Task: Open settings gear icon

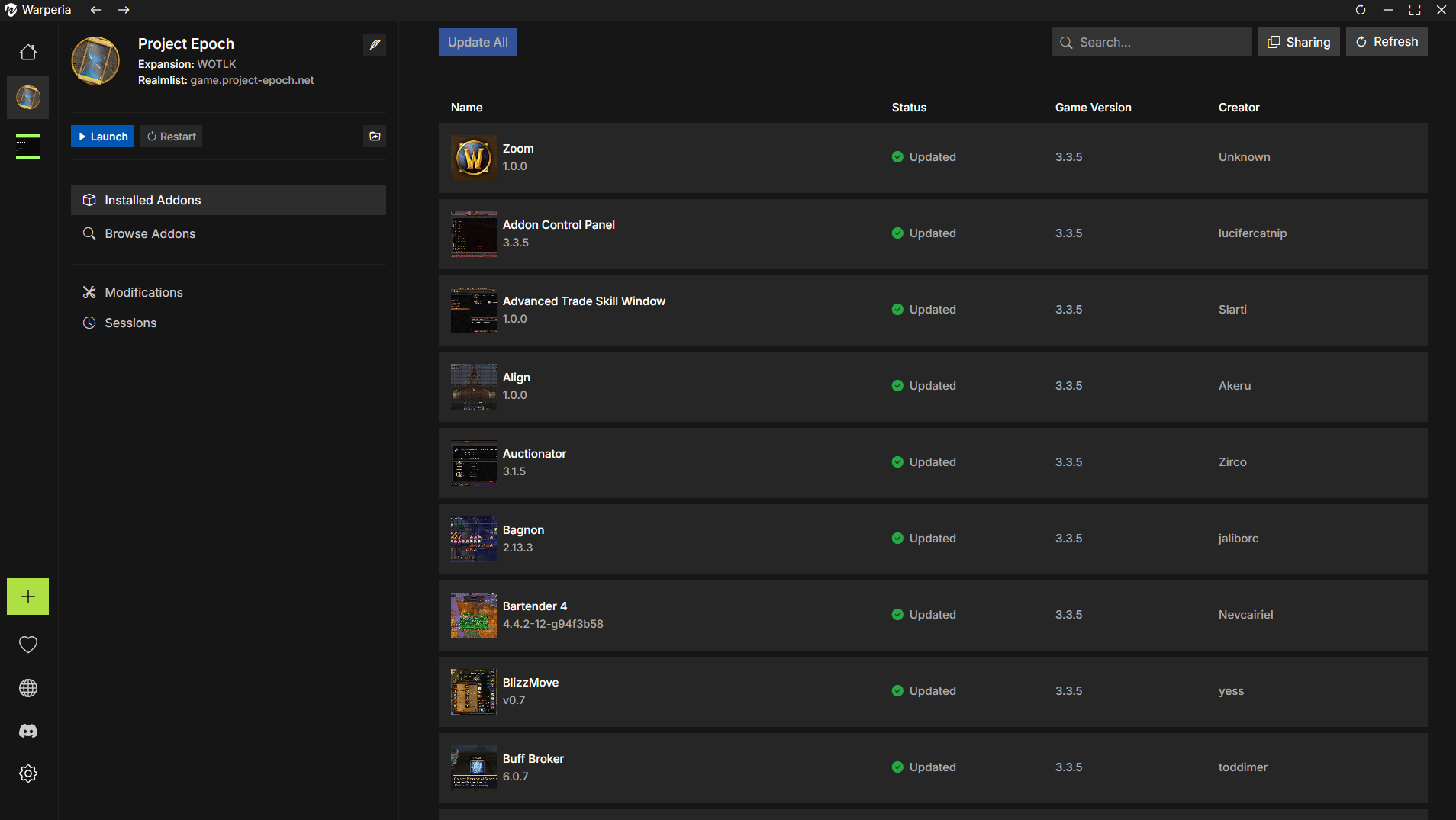Action: click(28, 773)
